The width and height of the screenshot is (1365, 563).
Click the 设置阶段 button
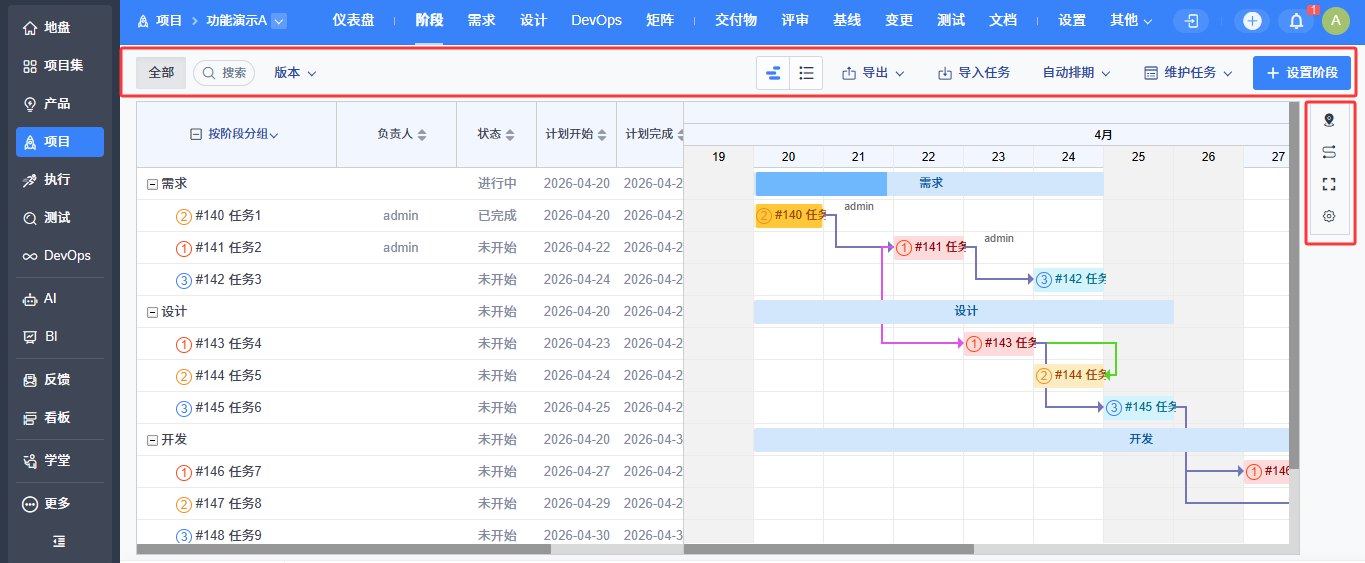pyautogui.click(x=1302, y=73)
